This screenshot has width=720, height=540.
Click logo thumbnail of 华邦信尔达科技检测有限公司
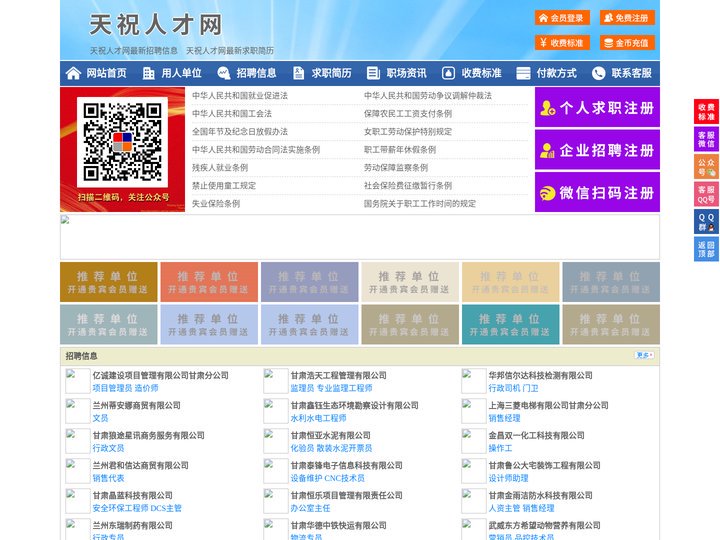click(473, 381)
